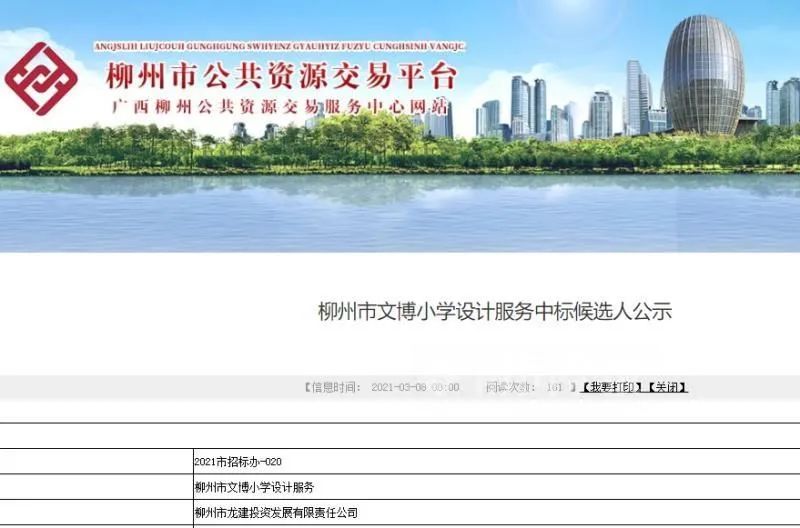This screenshot has width=800, height=528.
Task: Click the blank label cell beside 2021市招标办-020
Action: [x=95, y=462]
